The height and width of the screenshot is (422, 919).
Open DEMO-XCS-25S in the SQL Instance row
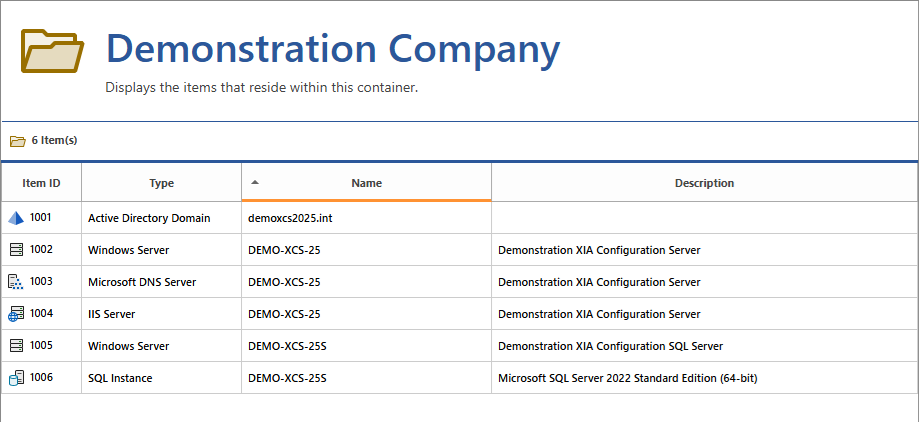pyautogui.click(x=287, y=378)
